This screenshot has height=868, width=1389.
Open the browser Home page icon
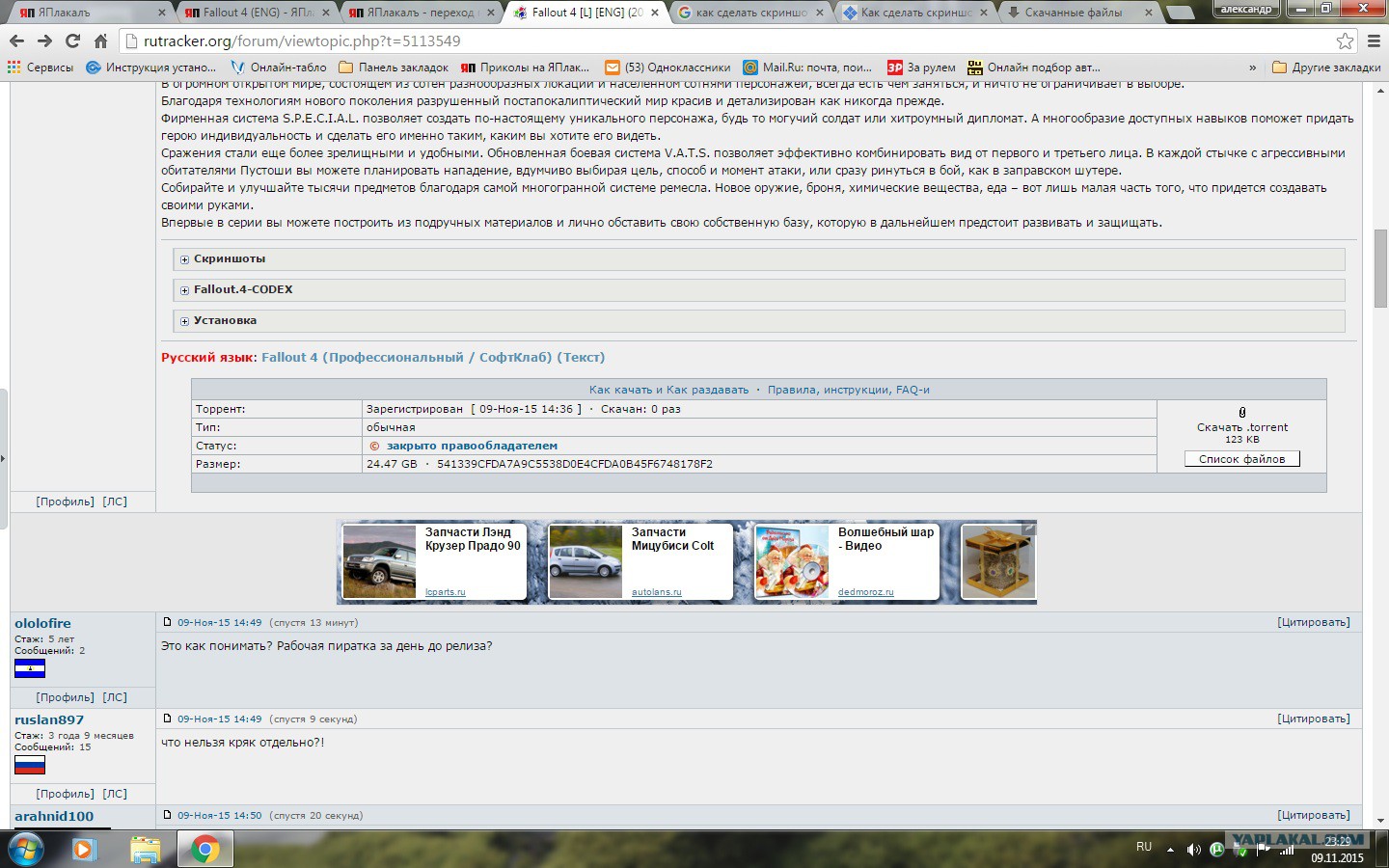point(100,41)
